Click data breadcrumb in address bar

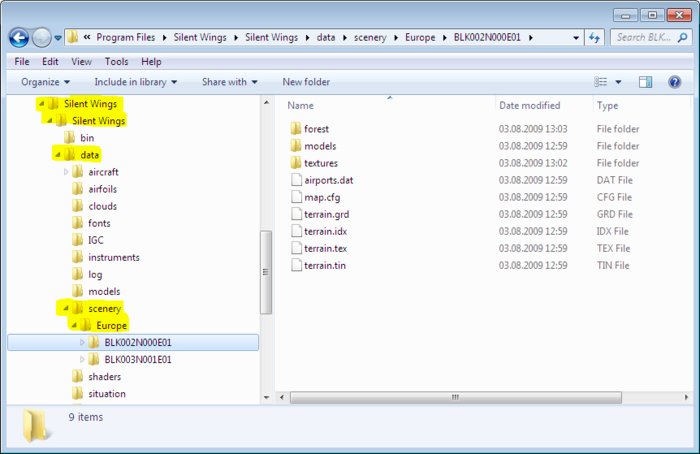(x=326, y=37)
